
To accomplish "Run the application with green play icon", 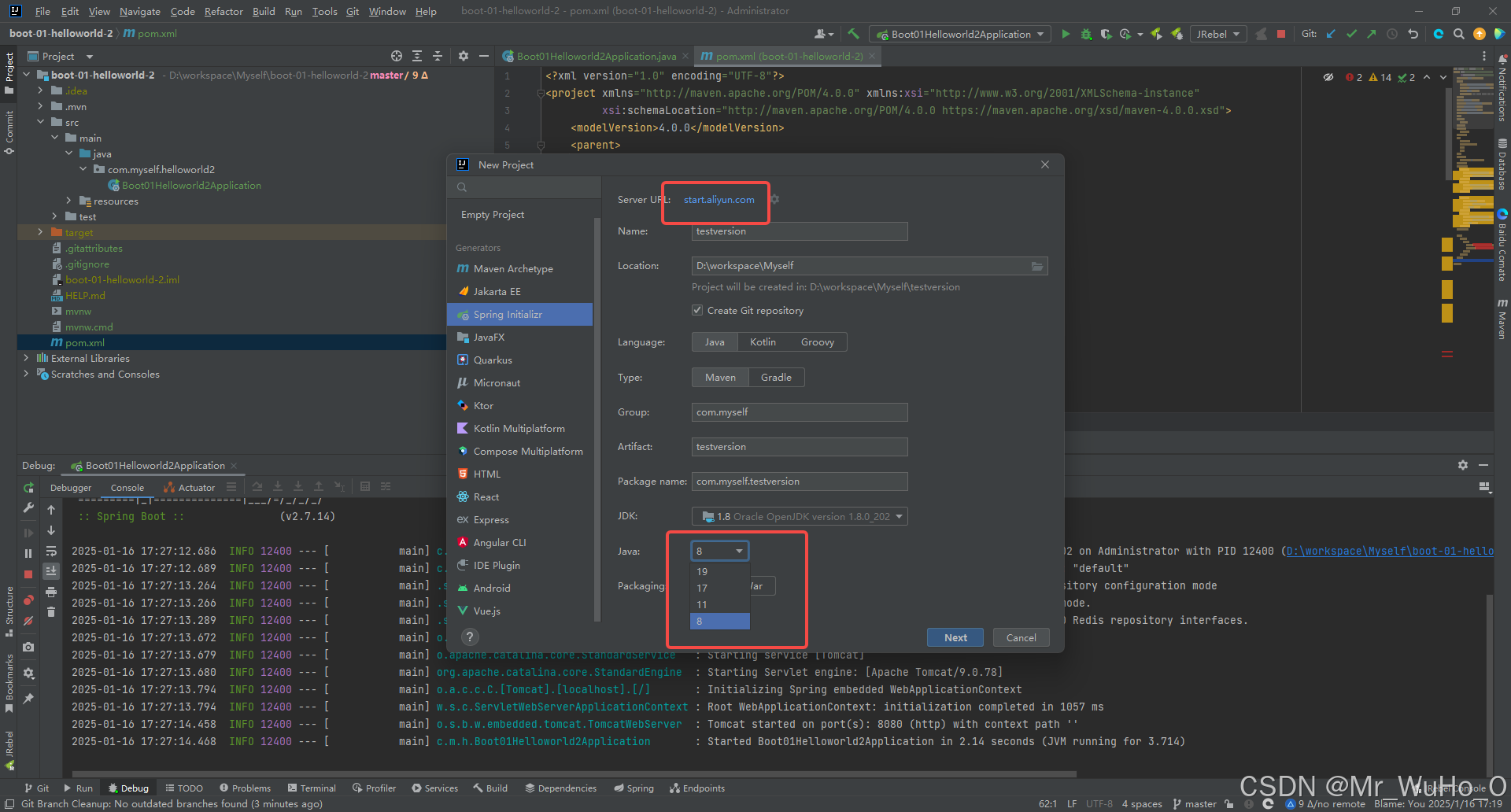I will click(x=1066, y=34).
